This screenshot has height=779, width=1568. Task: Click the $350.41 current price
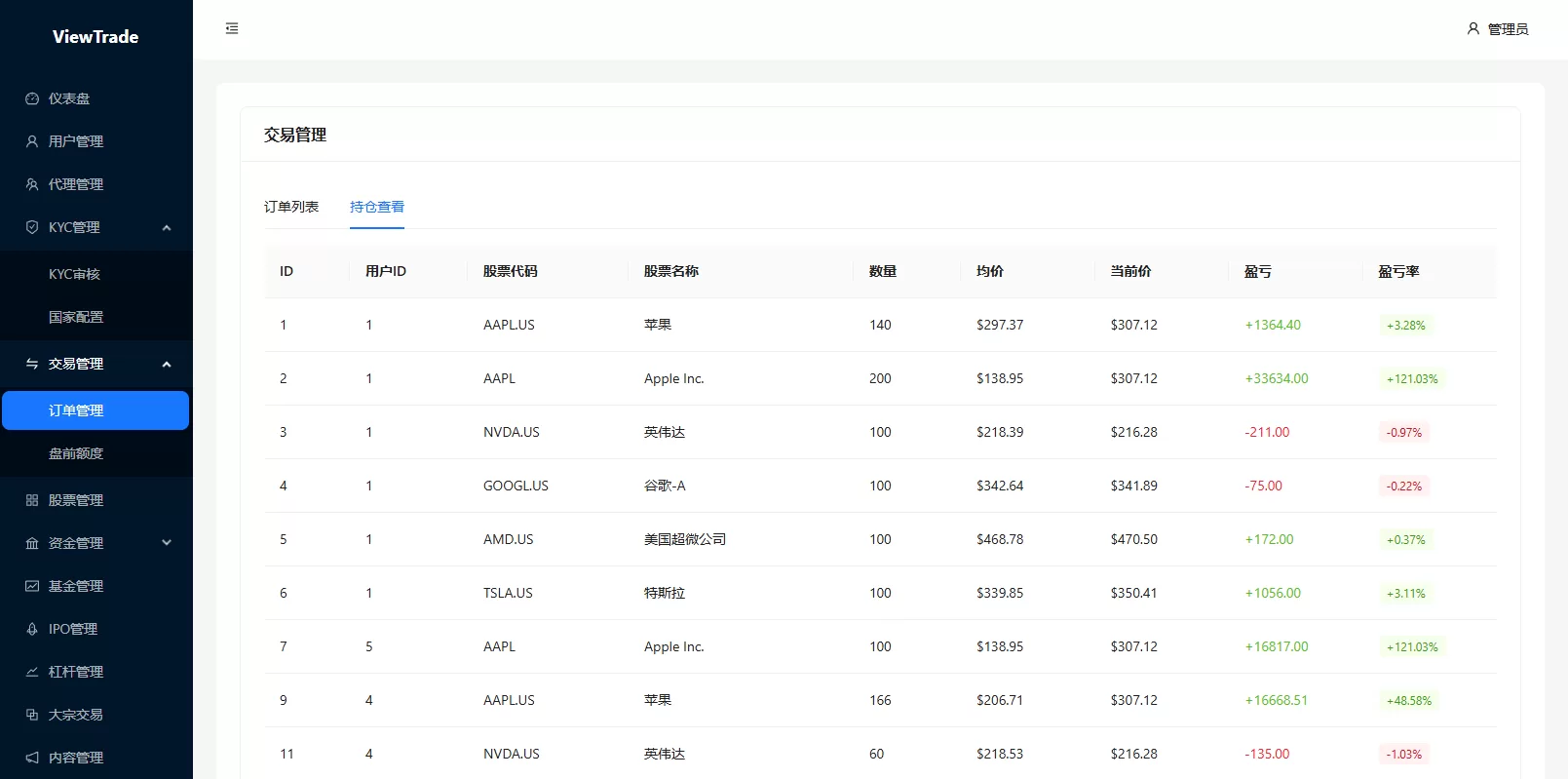(x=1134, y=593)
